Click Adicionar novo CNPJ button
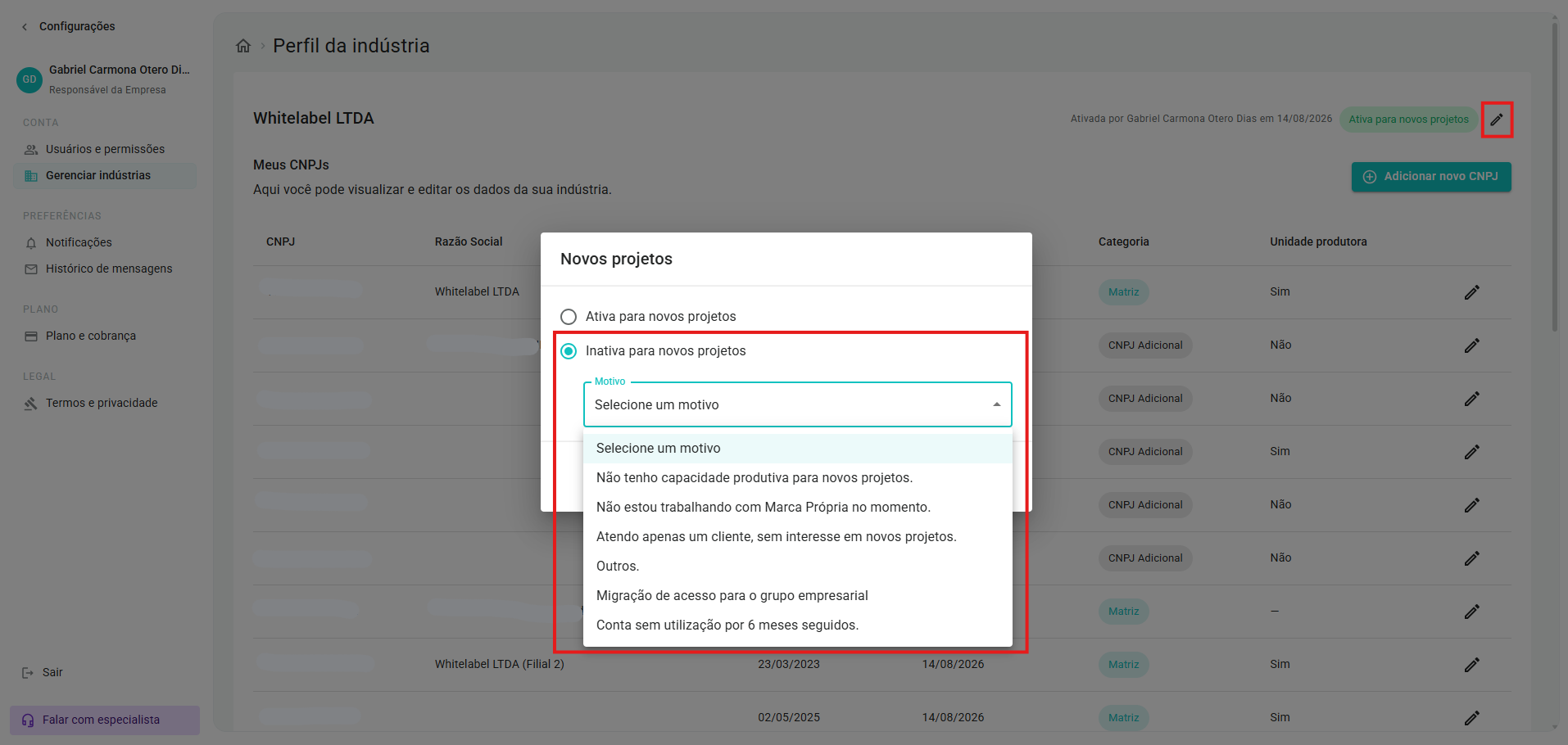The width and height of the screenshot is (1568, 745). (x=1431, y=177)
